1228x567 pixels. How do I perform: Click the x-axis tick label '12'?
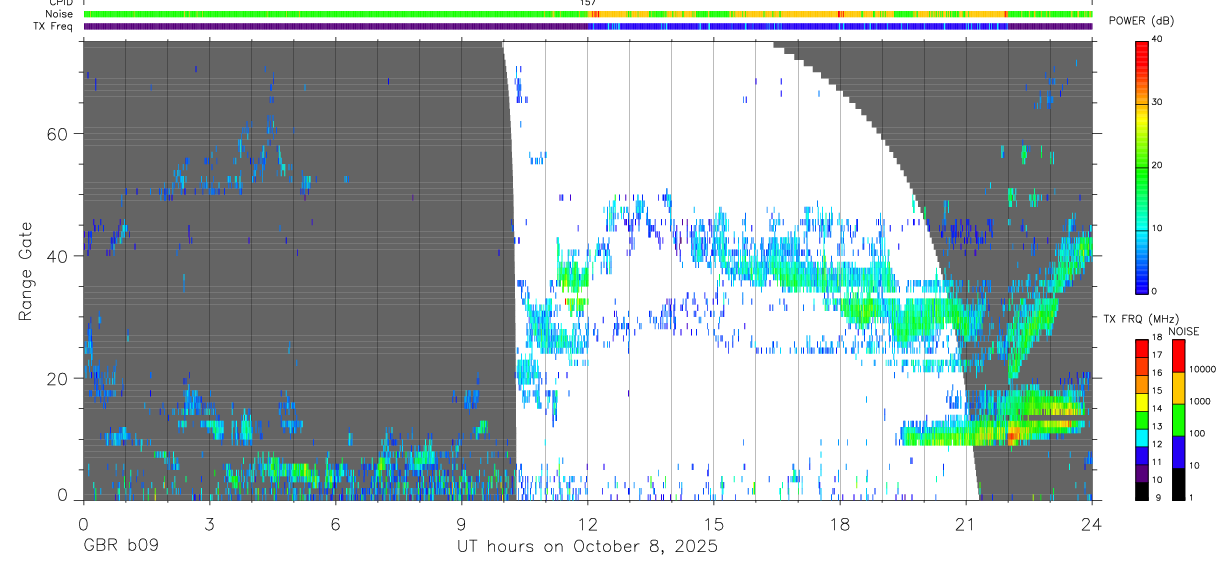pos(587,523)
